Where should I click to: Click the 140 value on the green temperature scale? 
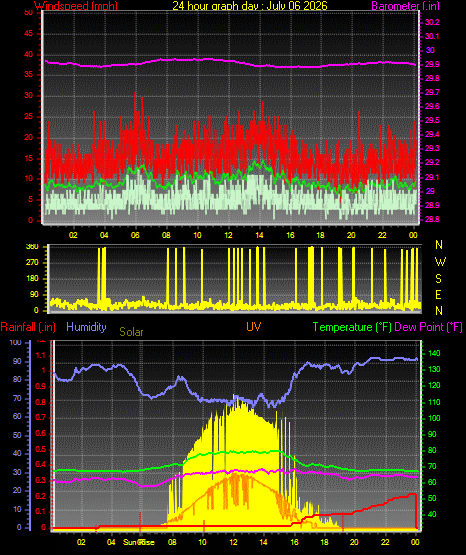tap(434, 353)
